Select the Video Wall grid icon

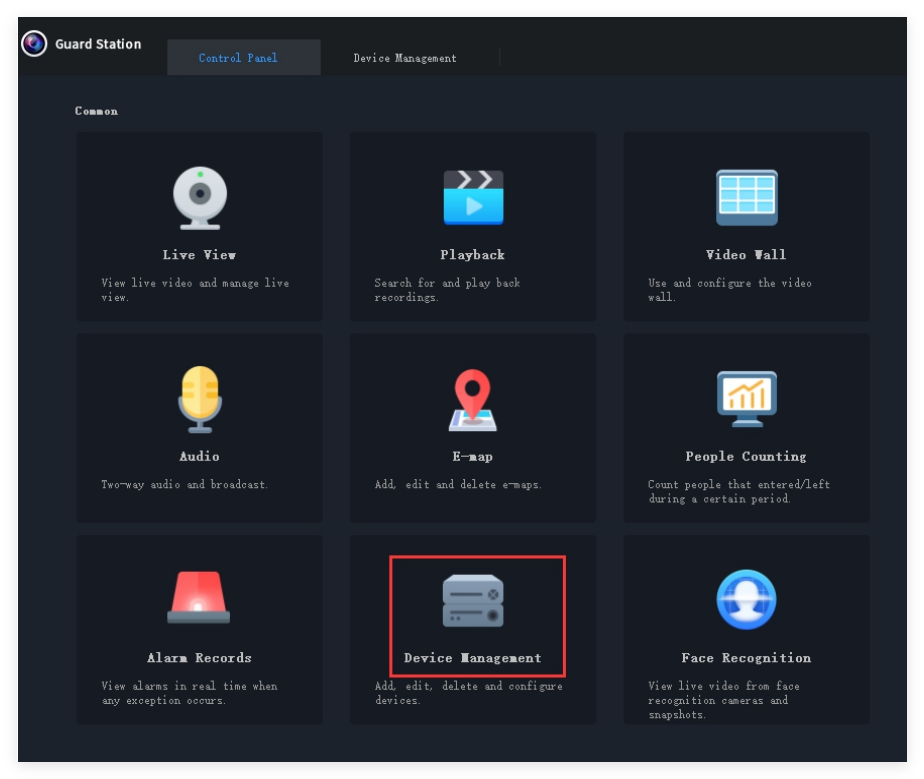point(746,198)
